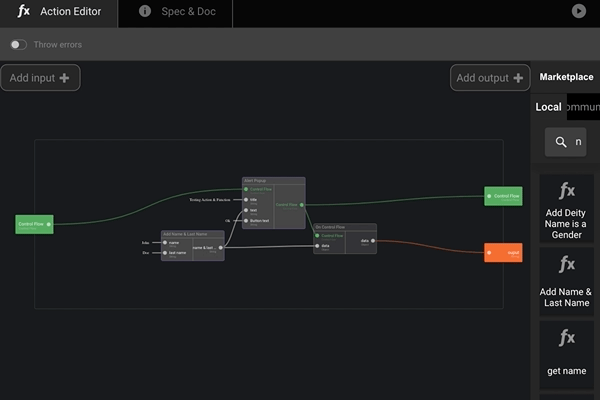The width and height of the screenshot is (600, 400).
Task: Click the play button in top right
Action: (x=579, y=11)
